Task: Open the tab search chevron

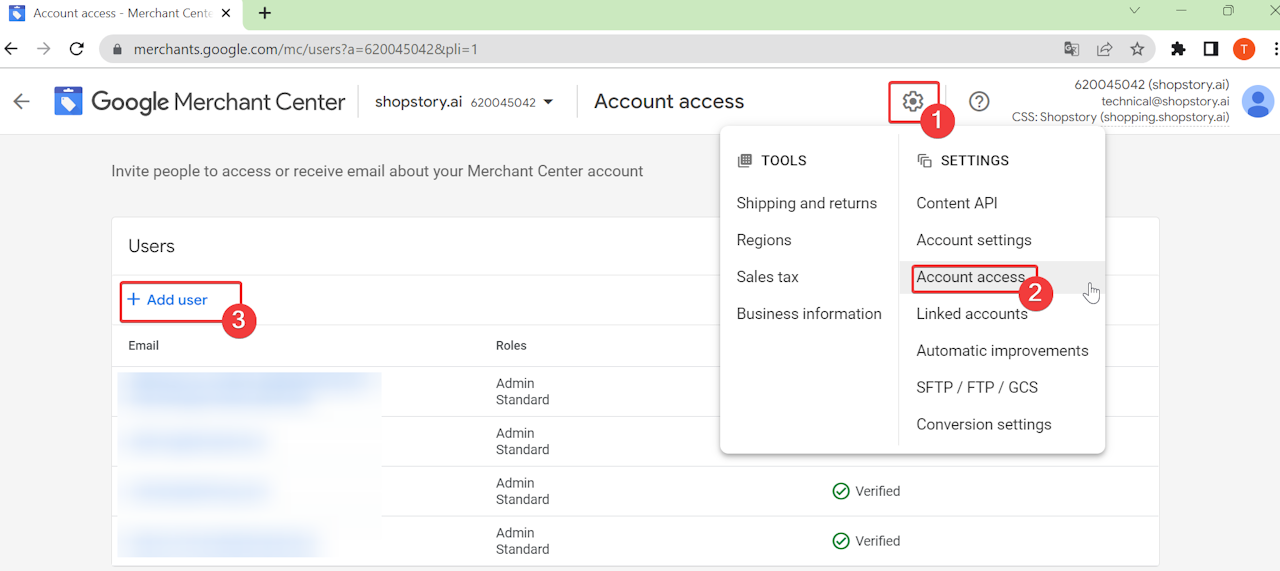Action: [x=1135, y=12]
